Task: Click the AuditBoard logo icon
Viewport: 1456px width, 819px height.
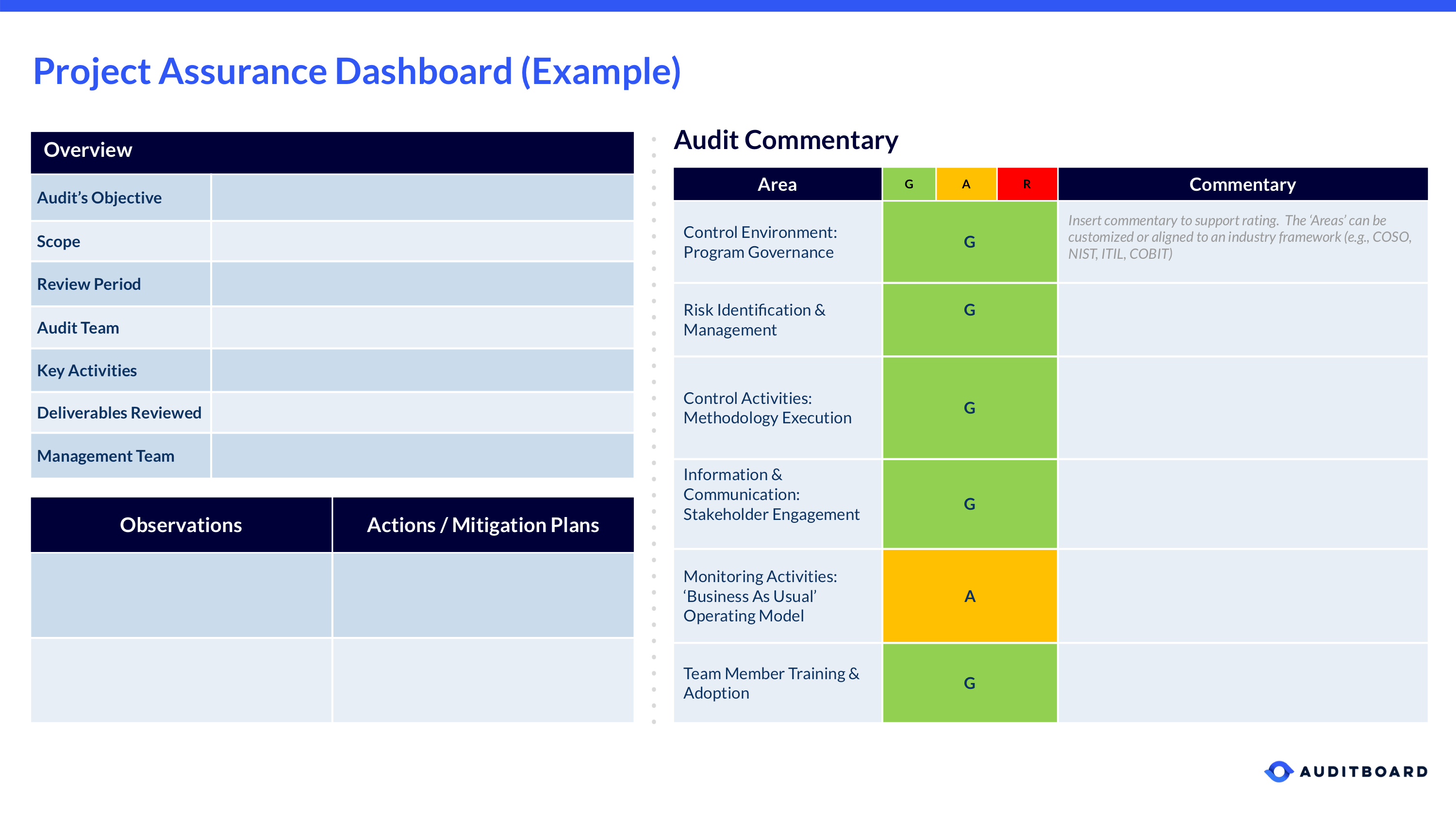Action: (x=1278, y=771)
